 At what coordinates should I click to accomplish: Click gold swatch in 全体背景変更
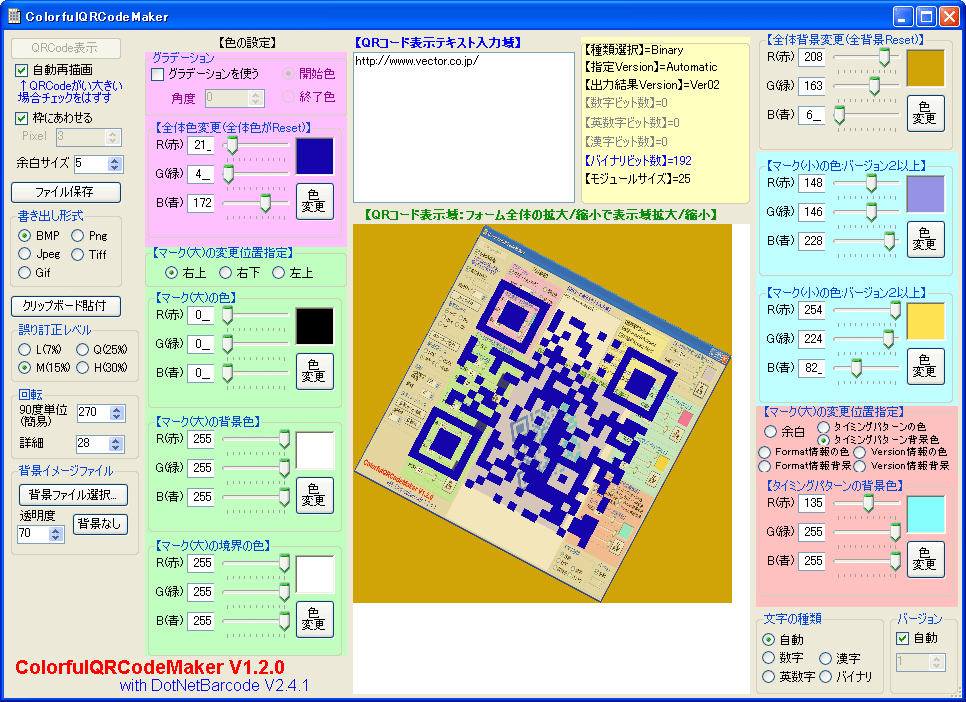pos(926,68)
